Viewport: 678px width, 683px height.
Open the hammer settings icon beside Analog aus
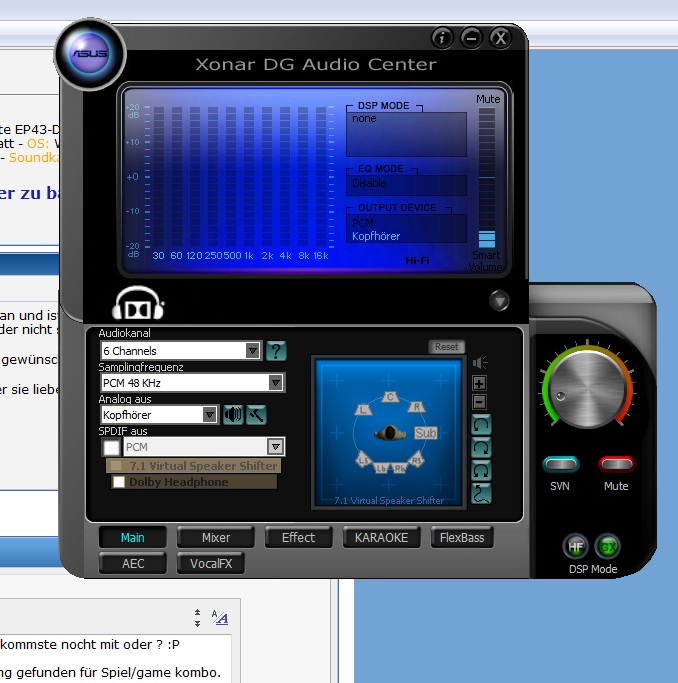click(256, 415)
